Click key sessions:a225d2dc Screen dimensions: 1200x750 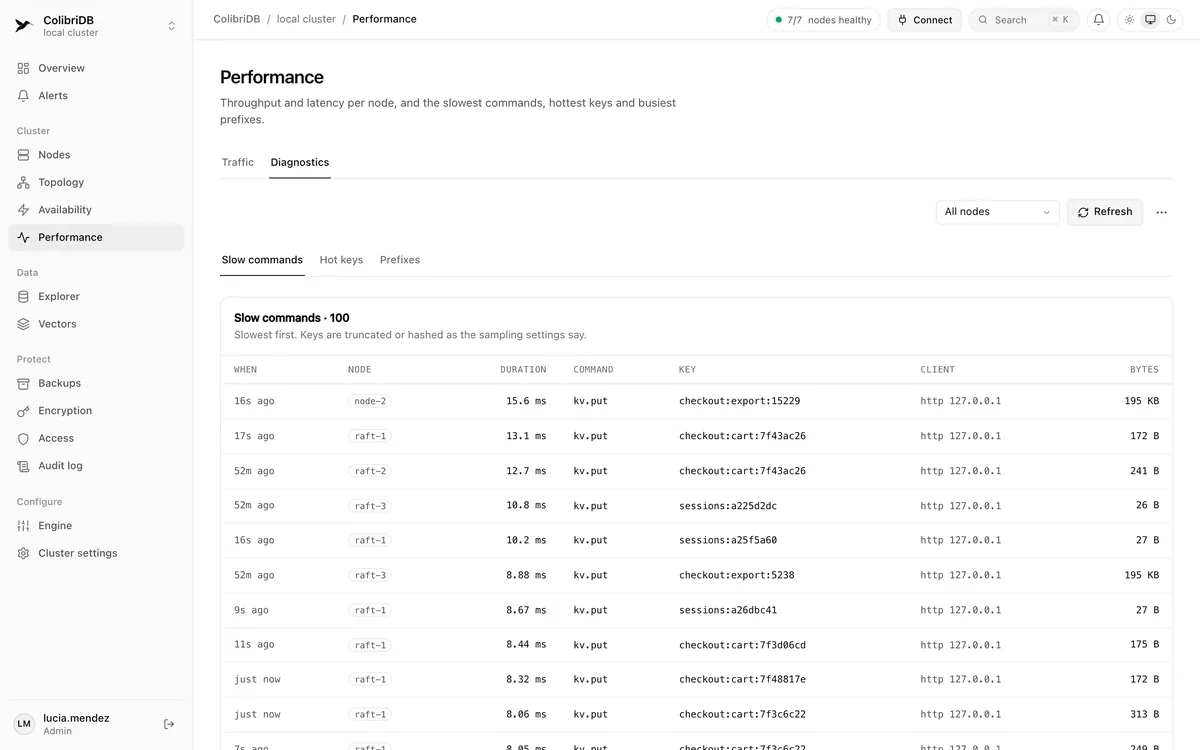click(728, 506)
